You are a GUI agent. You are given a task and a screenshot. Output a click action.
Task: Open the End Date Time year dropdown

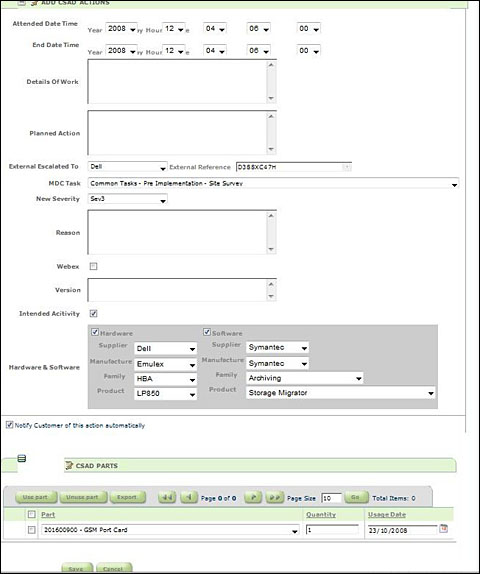click(x=121, y=51)
